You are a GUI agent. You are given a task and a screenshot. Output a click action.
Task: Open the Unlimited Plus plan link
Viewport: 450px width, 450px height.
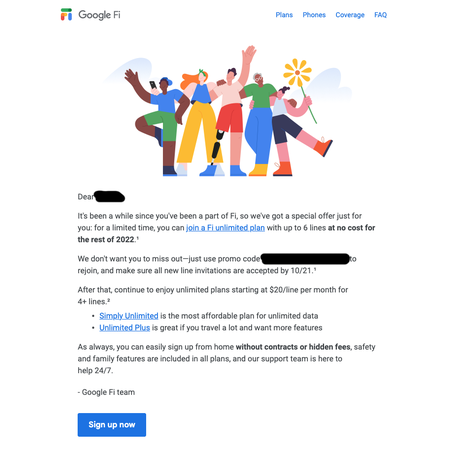124,328
